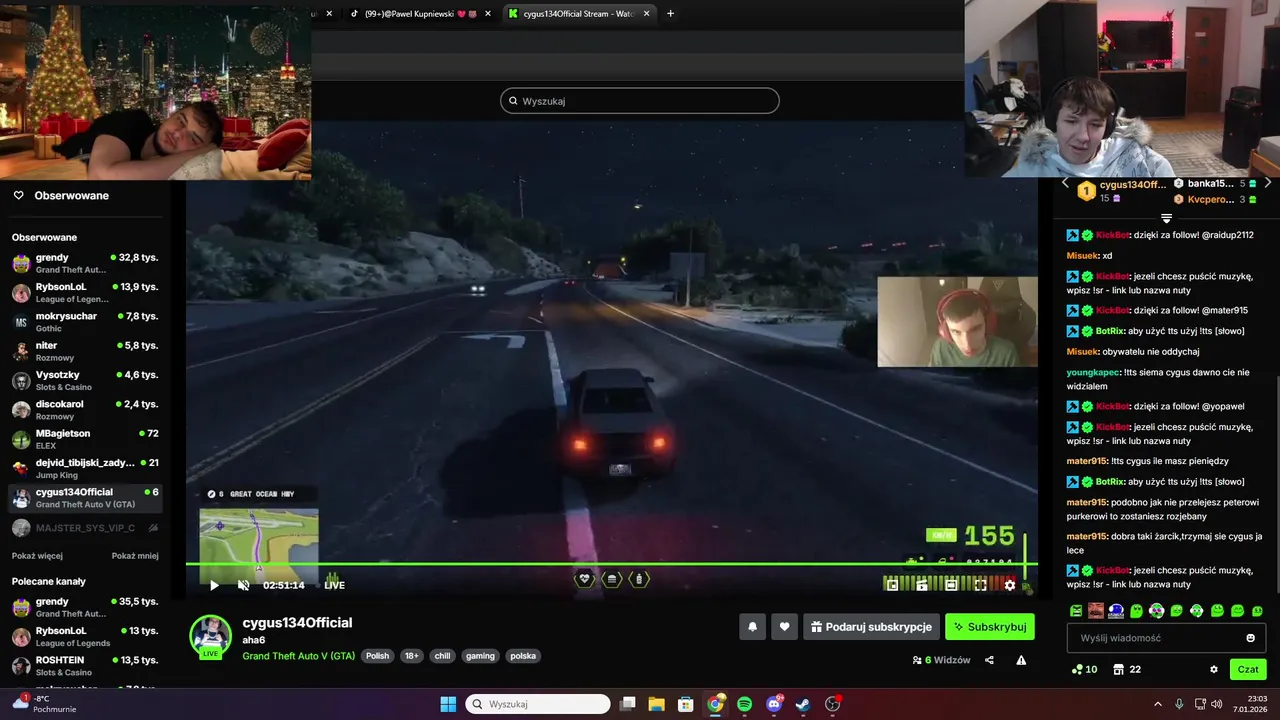Open clip creation in player

point(922,585)
